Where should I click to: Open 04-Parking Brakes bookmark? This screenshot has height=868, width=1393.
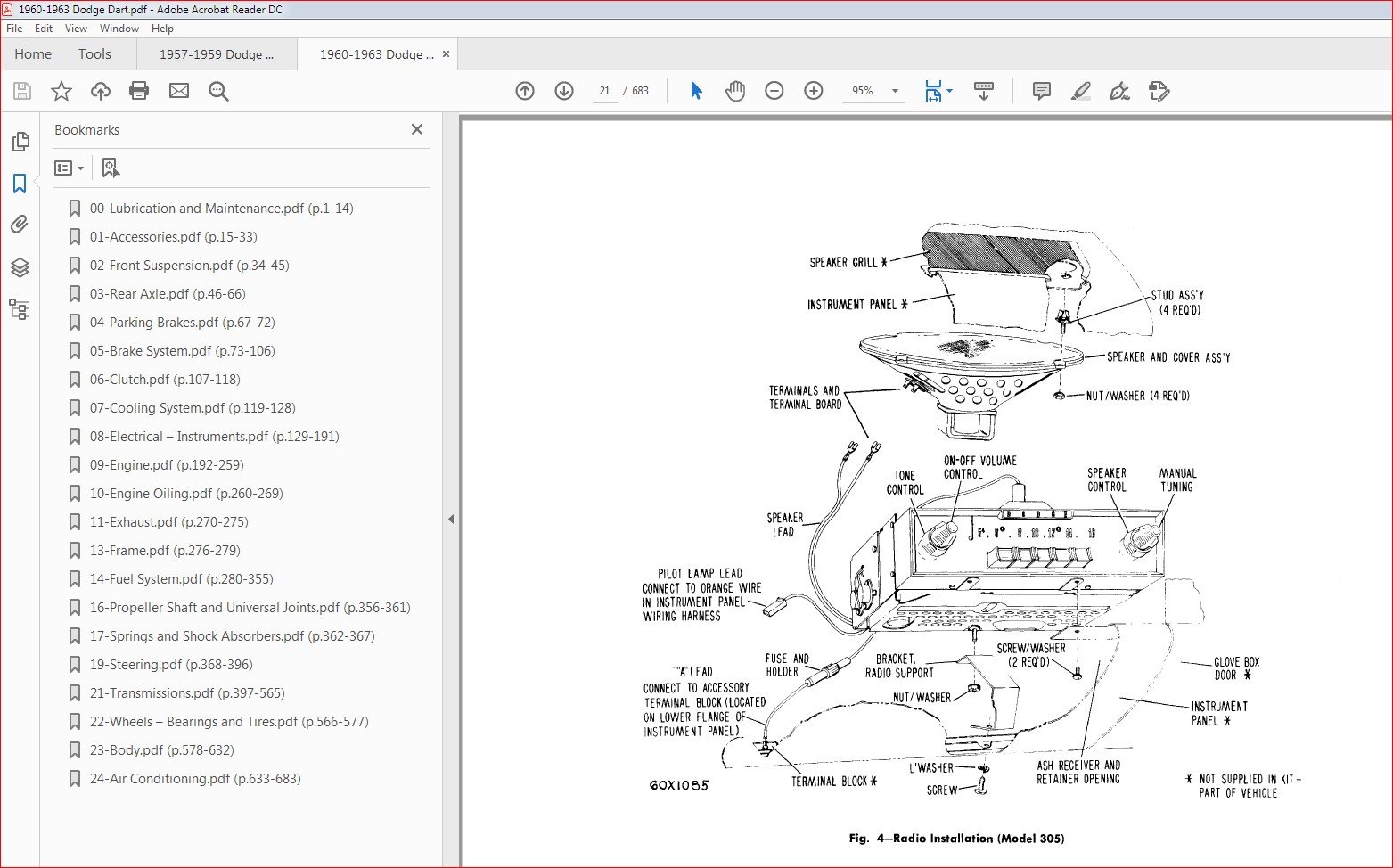(x=182, y=323)
